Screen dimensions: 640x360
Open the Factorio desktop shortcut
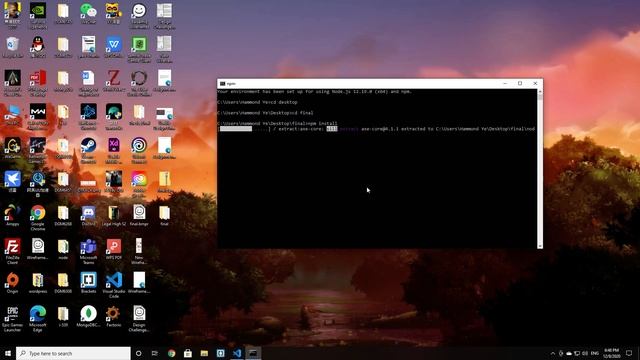point(113,316)
